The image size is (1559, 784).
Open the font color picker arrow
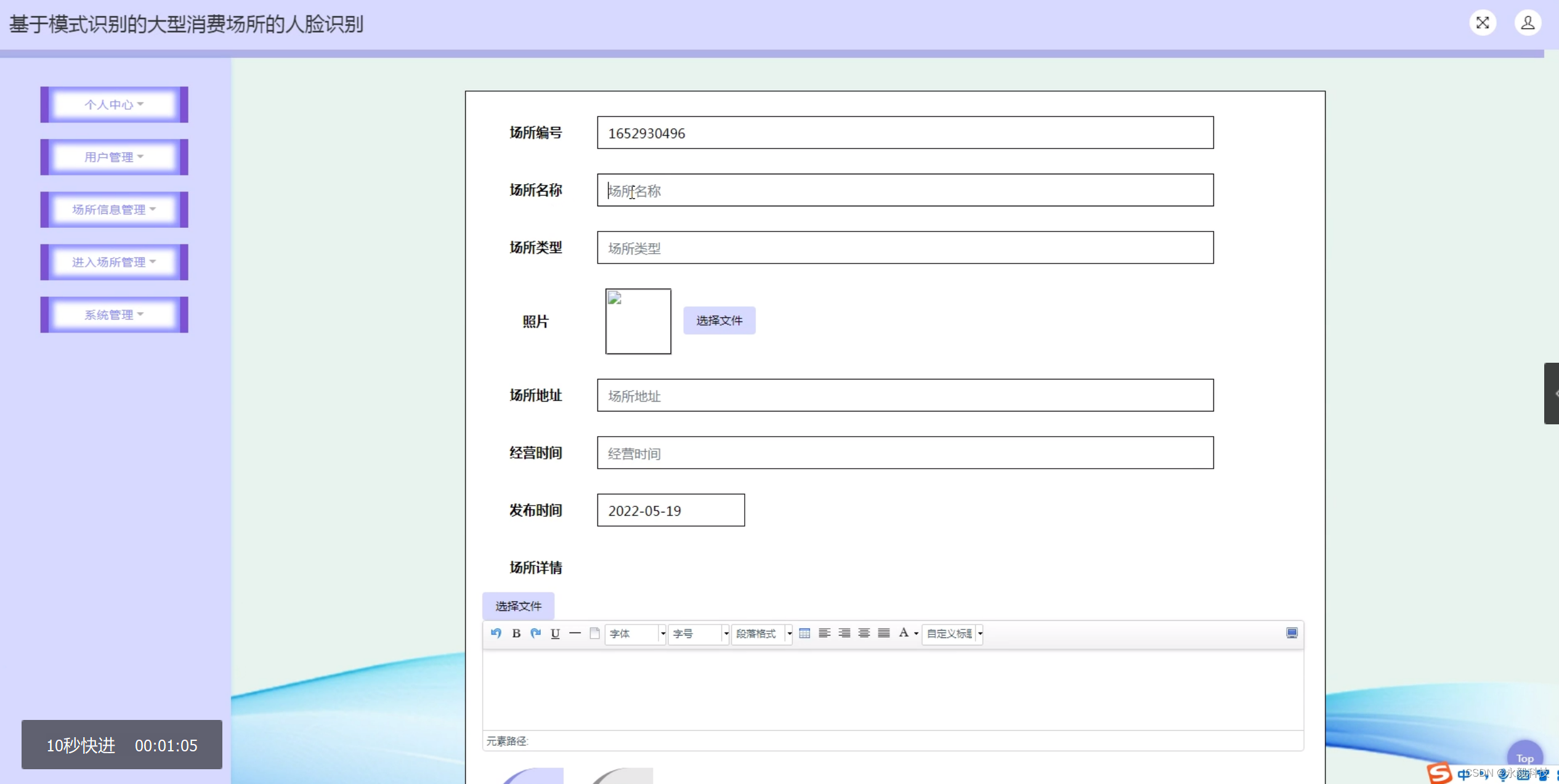coord(916,634)
